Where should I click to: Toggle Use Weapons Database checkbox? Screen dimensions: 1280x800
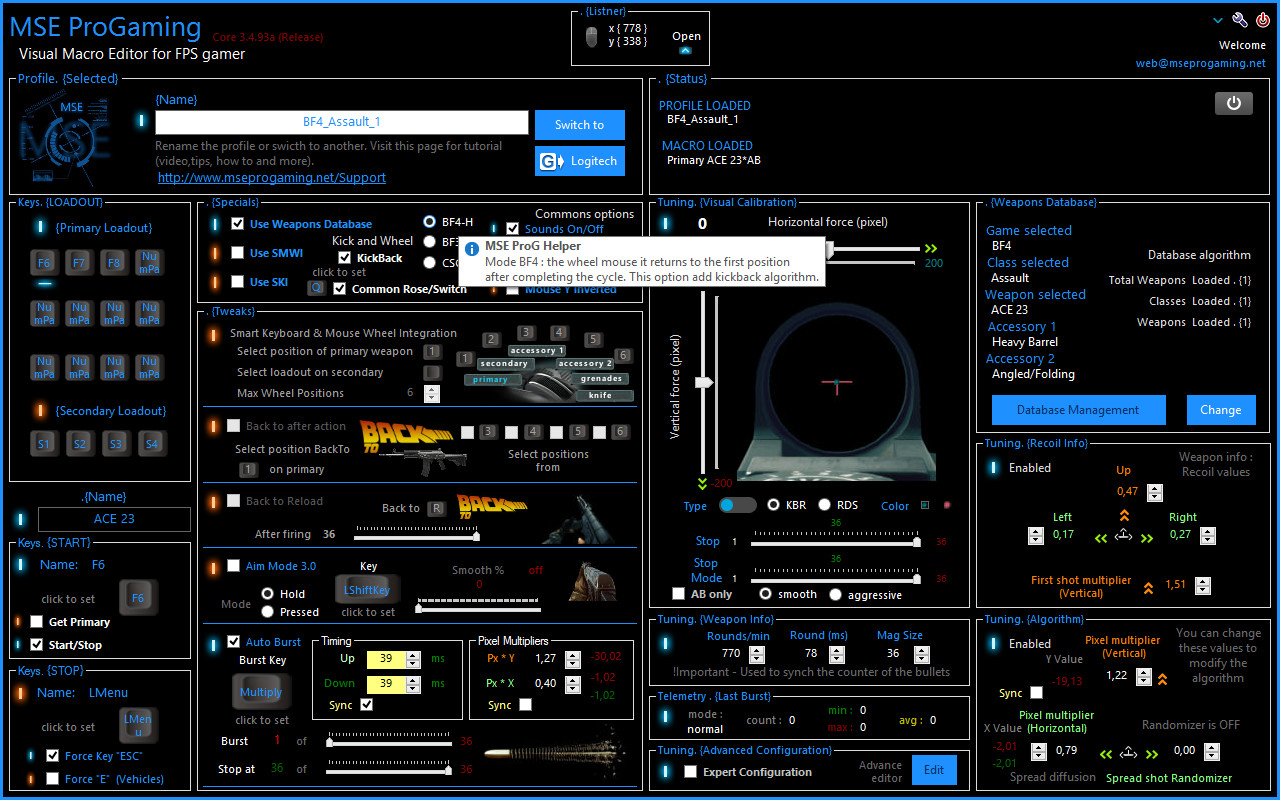[x=238, y=224]
